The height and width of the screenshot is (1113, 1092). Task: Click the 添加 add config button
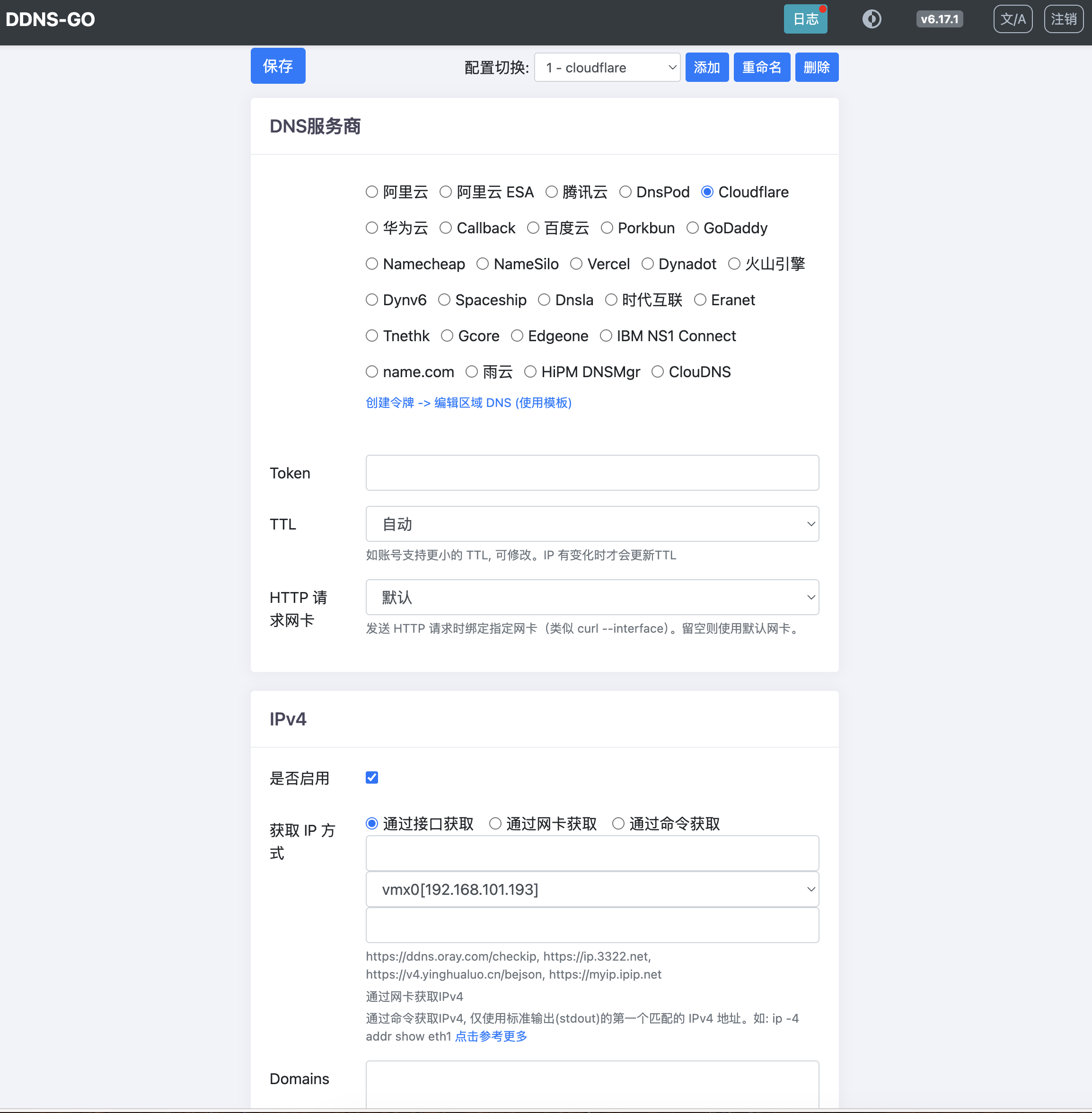click(706, 67)
